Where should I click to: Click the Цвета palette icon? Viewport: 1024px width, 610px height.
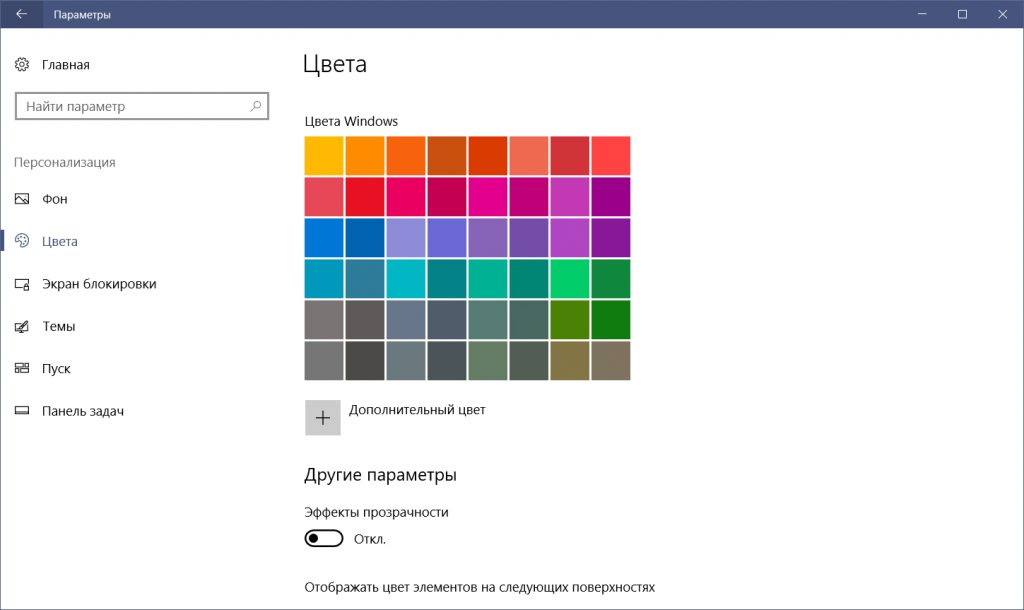point(23,240)
